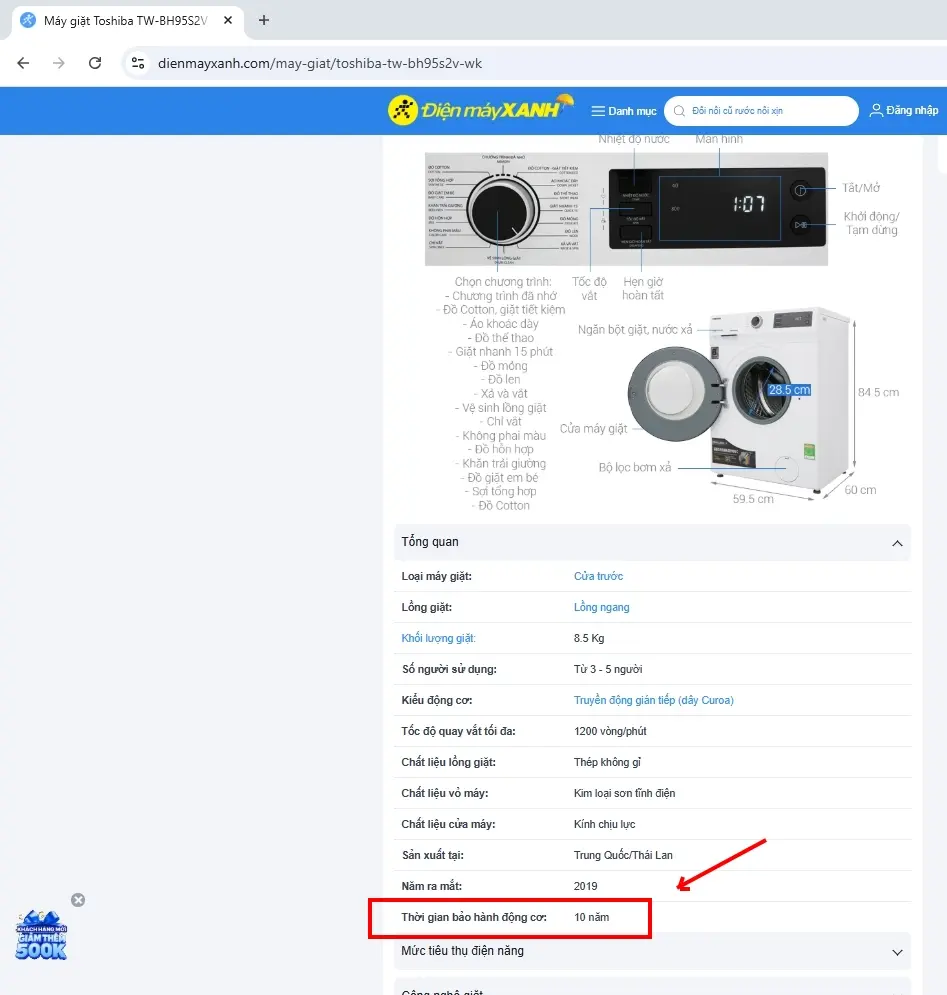View site information icon in address bar

pos(138,63)
